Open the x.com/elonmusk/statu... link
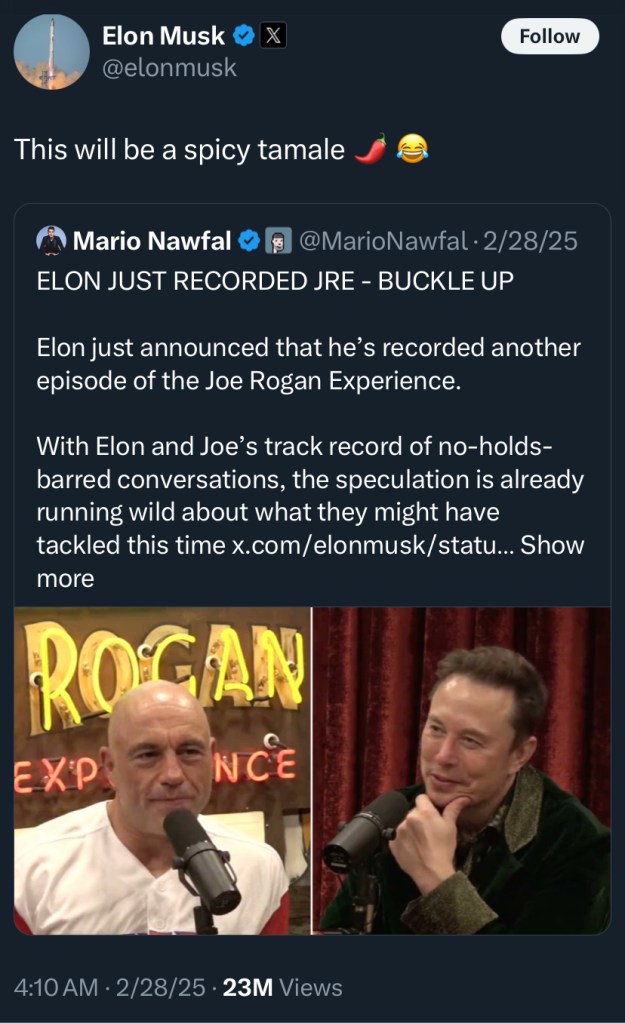The width and height of the screenshot is (625, 1023). (372, 546)
